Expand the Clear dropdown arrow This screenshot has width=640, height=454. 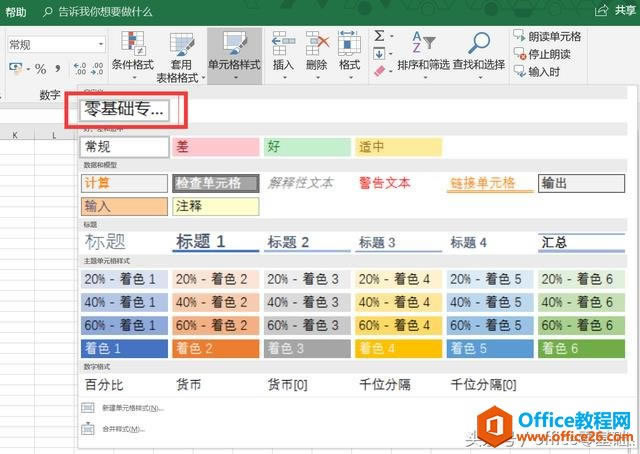click(391, 71)
